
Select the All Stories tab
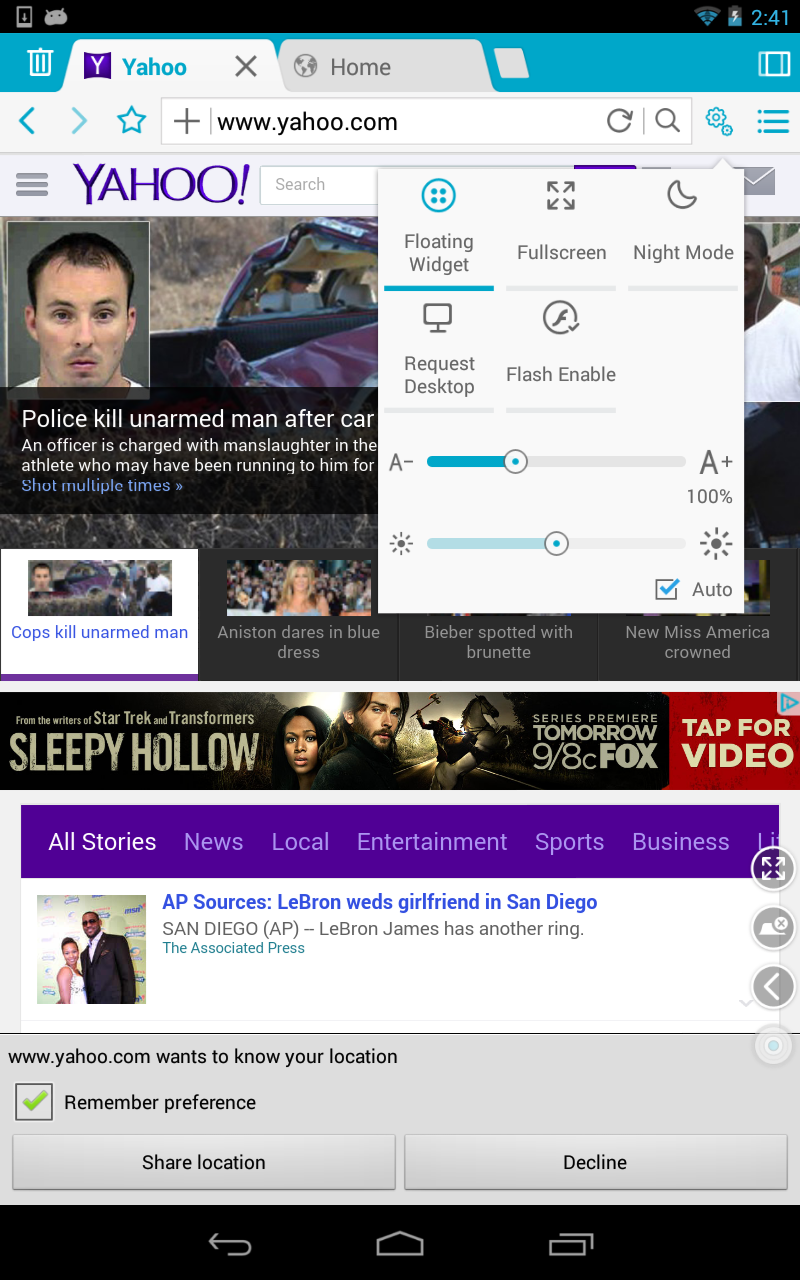click(102, 842)
